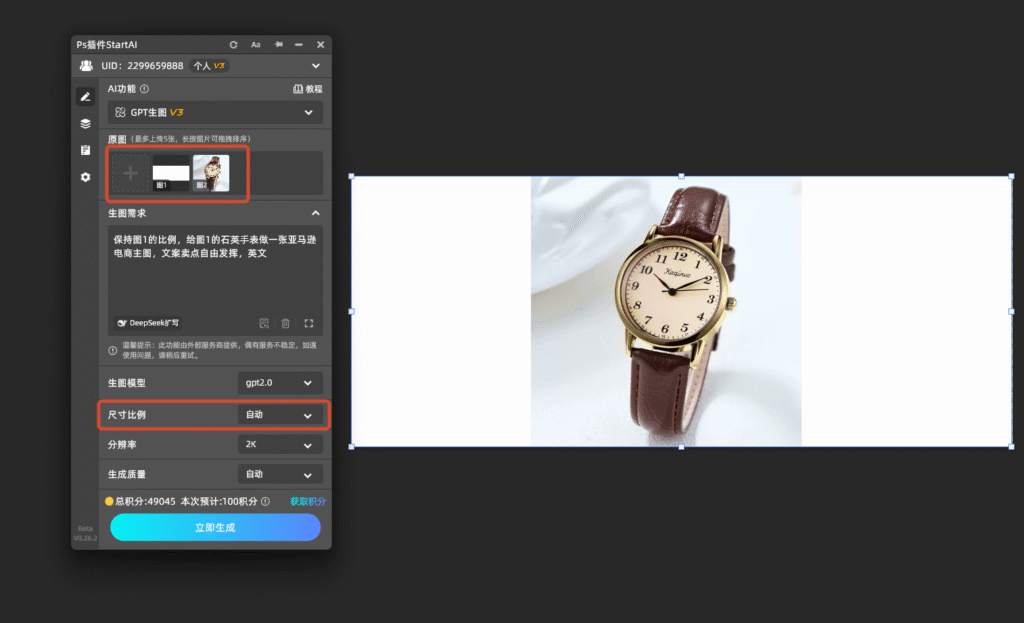
Task: Click the info icon beside AI功能
Action: click(144, 89)
